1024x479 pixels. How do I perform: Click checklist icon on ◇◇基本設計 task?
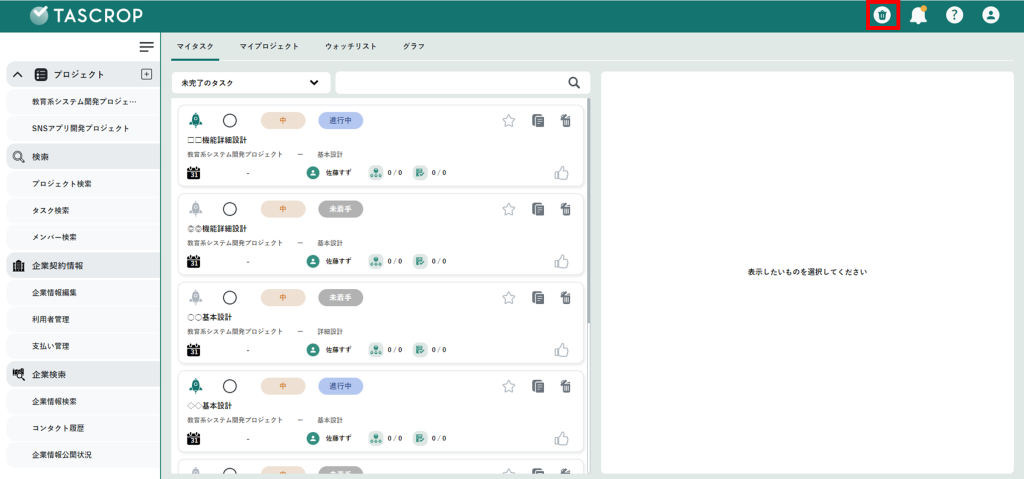coord(420,438)
